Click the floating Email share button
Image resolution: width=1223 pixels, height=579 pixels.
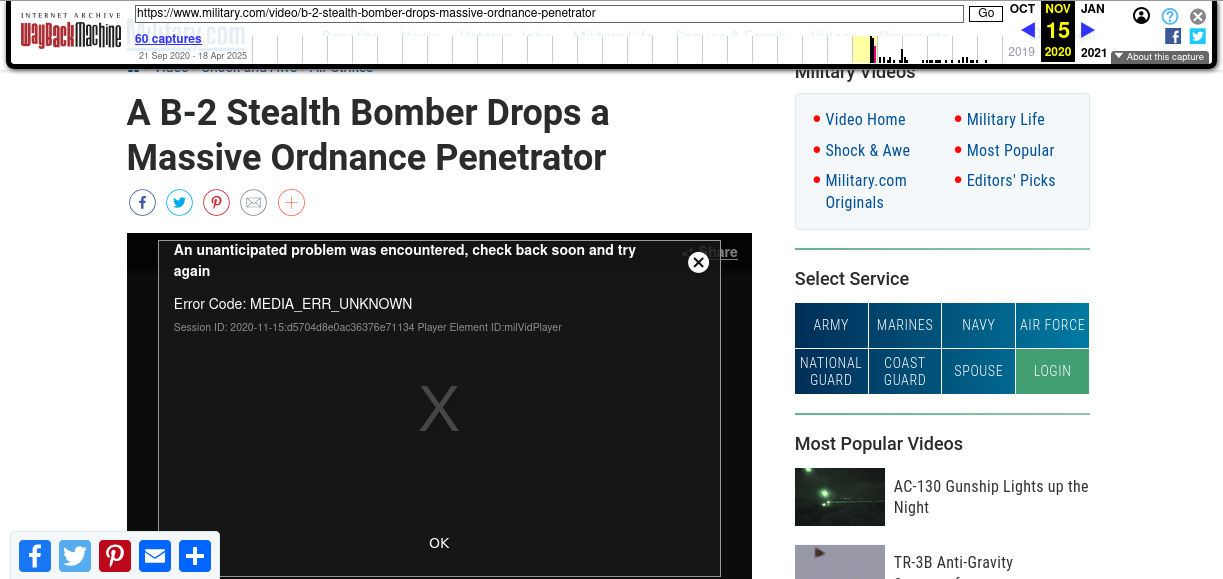(155, 556)
